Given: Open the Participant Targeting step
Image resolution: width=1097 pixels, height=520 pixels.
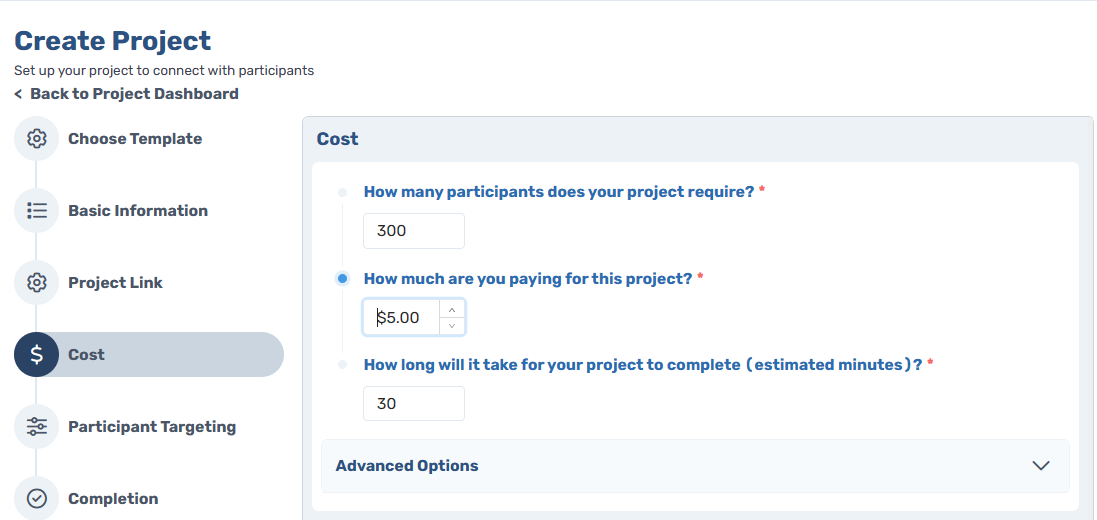Looking at the screenshot, I should click(x=152, y=427).
